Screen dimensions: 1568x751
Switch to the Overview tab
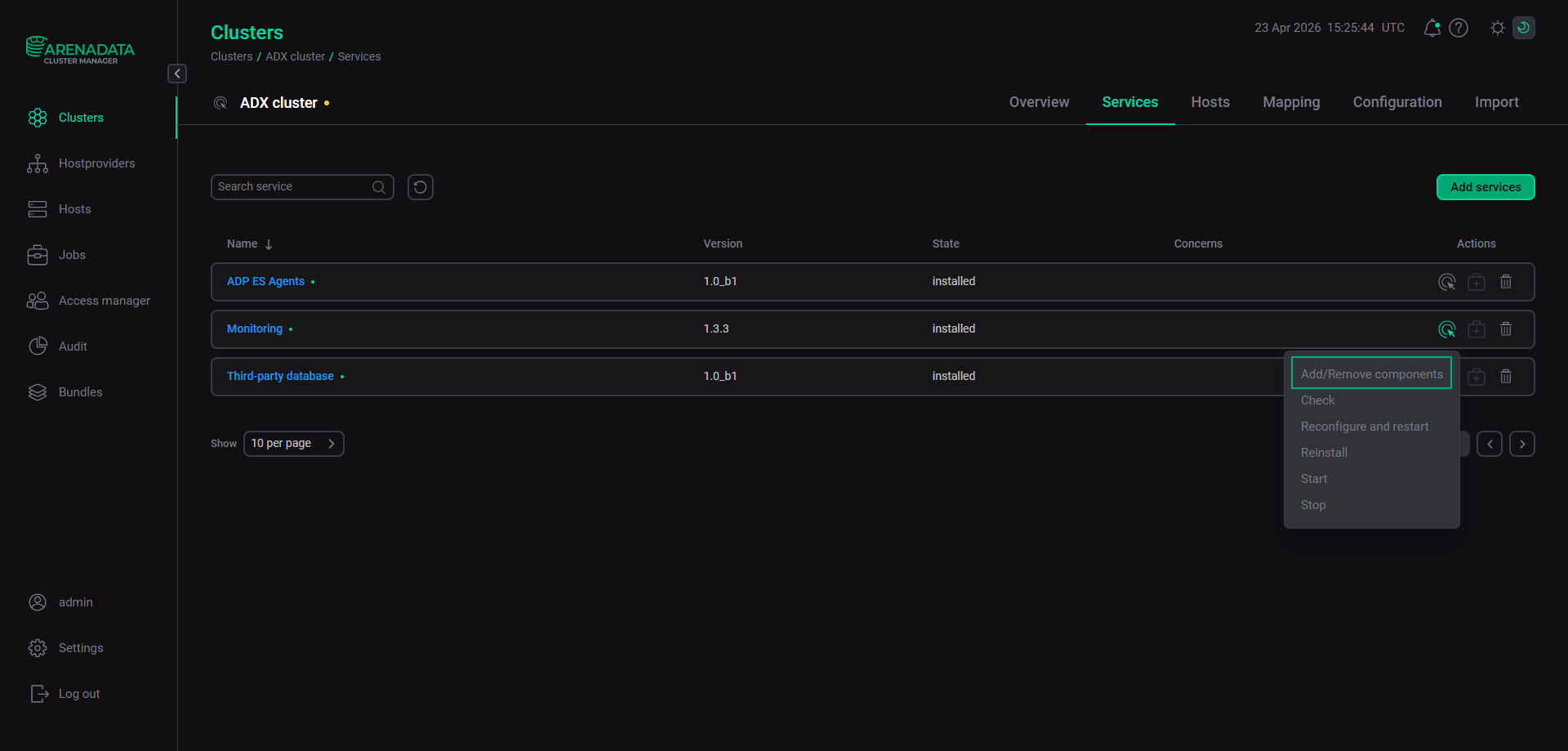tap(1039, 102)
